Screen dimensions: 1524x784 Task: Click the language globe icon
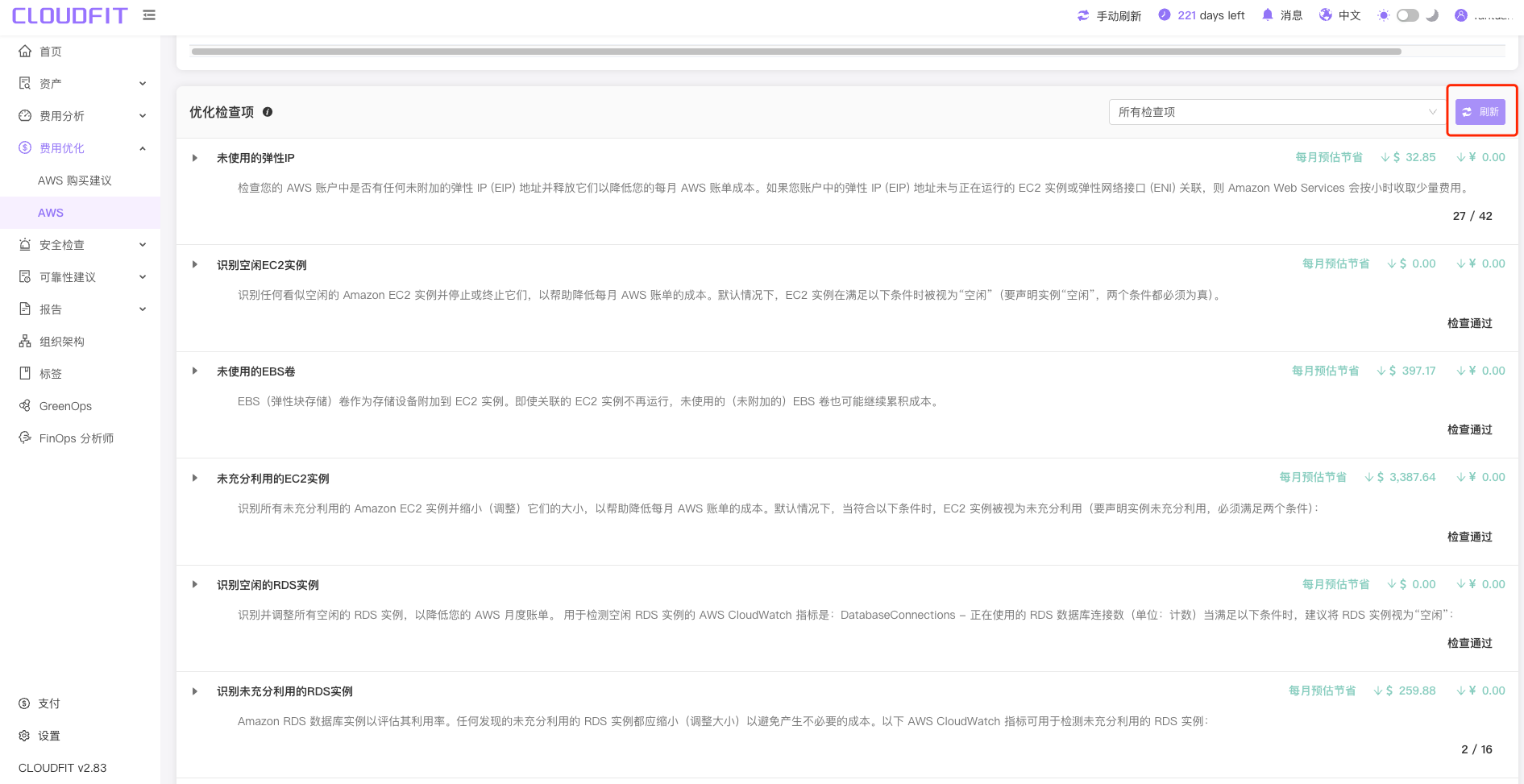1326,15
